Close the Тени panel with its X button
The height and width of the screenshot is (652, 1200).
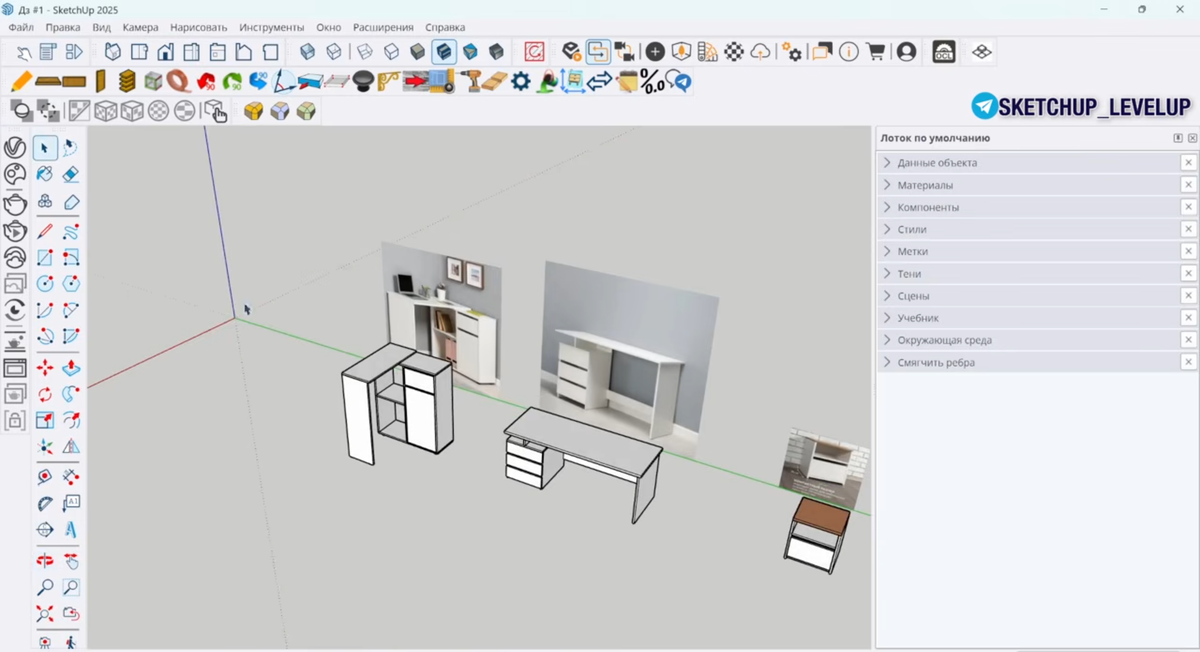point(1188,274)
